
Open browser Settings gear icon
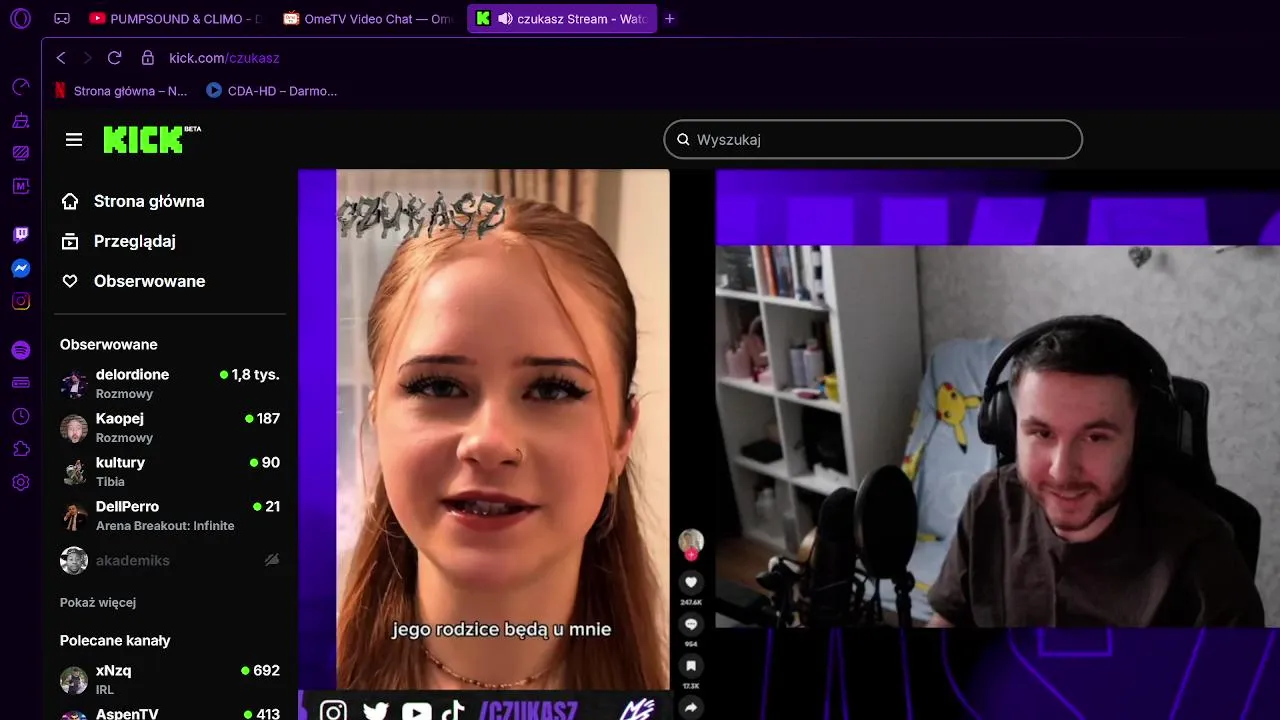[x=21, y=482]
